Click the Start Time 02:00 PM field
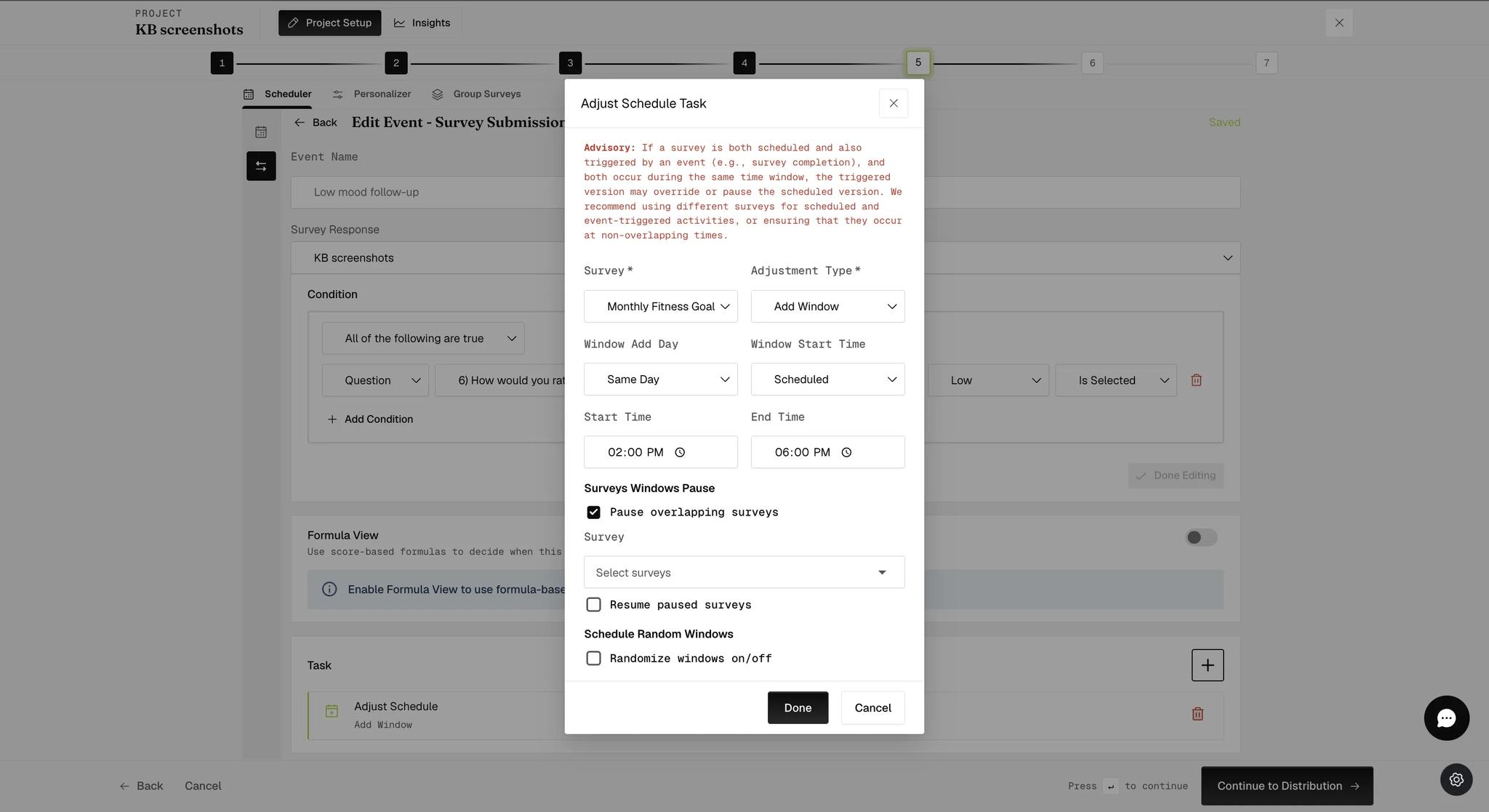1489x812 pixels. pyautogui.click(x=661, y=452)
